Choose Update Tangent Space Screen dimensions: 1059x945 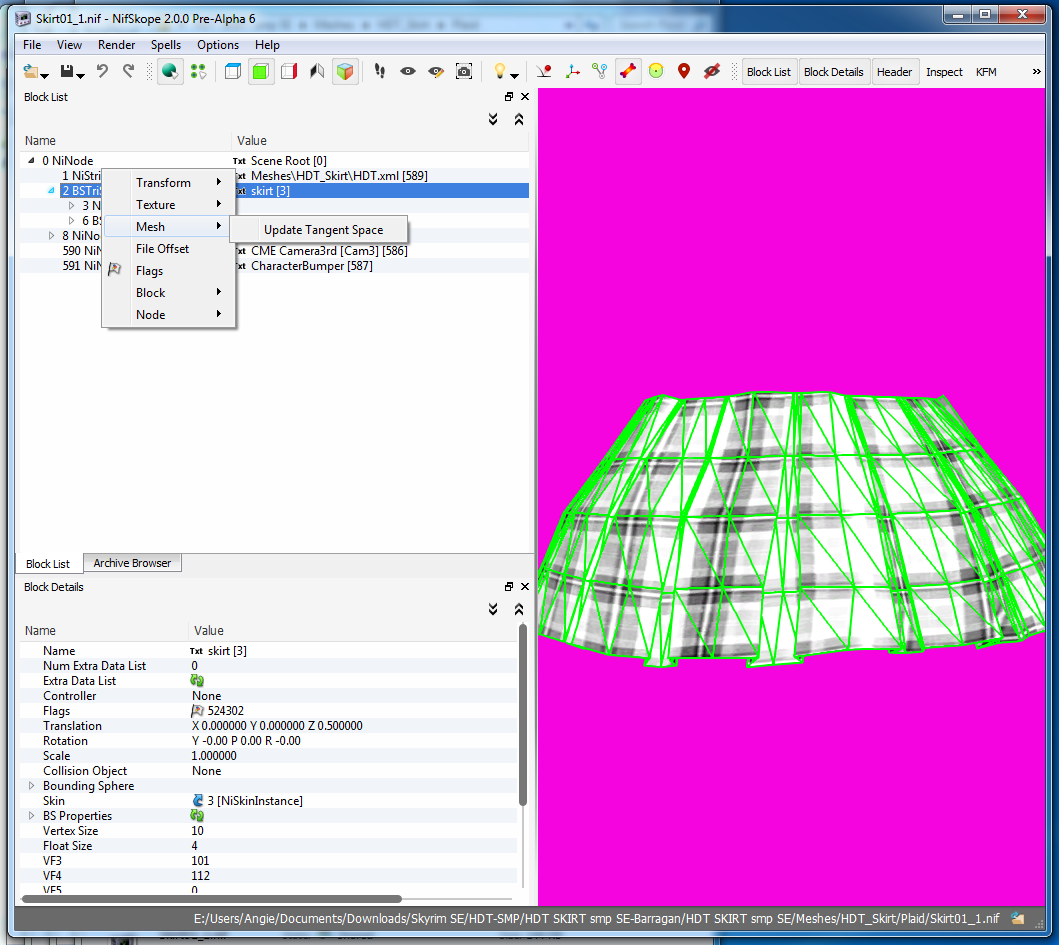coord(319,230)
